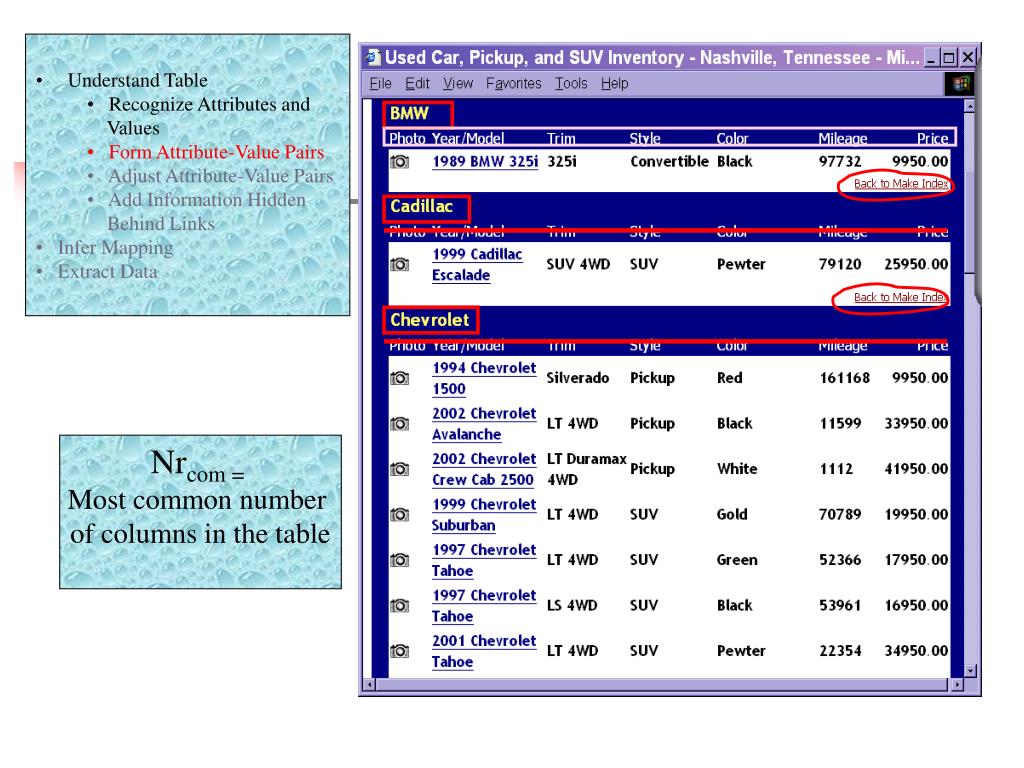The width and height of the screenshot is (1024, 768).
Task: Click the Style header in the BMW section
Action: 645,138
